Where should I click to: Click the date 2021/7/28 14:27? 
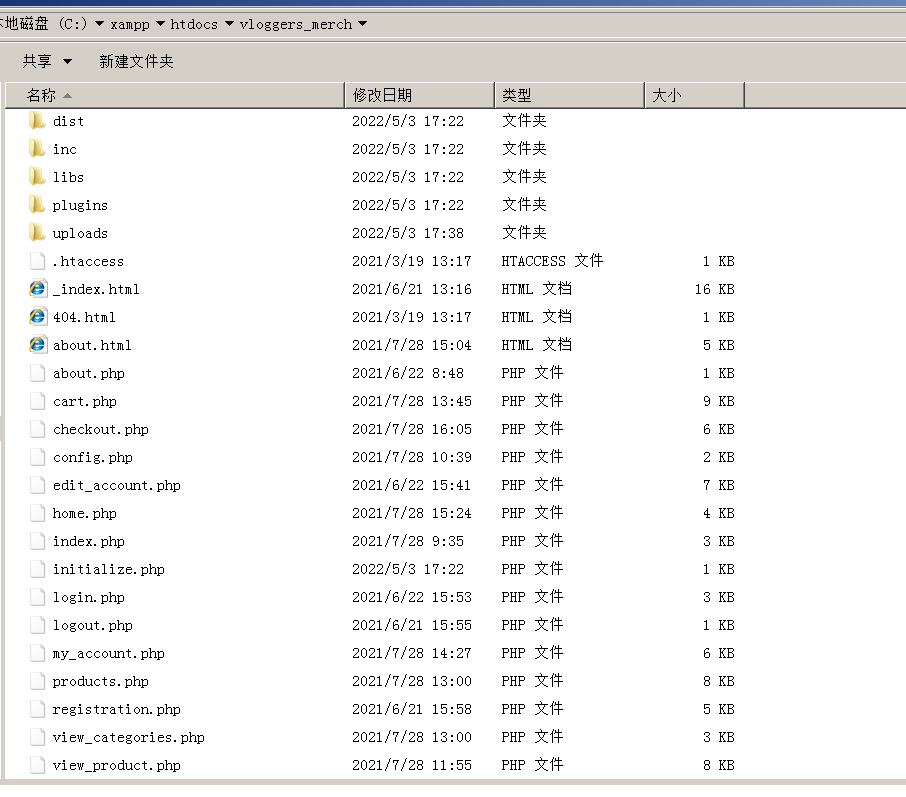click(x=412, y=654)
